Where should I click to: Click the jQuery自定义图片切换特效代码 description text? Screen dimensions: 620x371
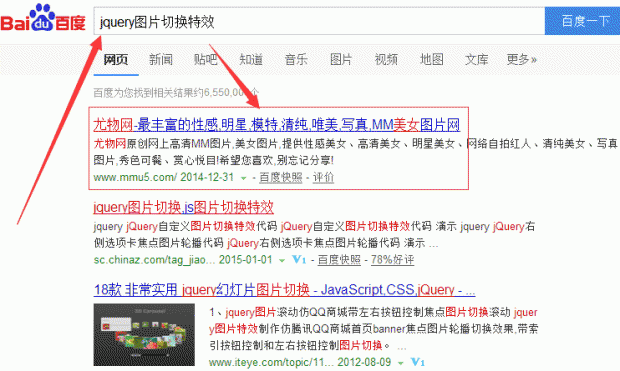point(314,235)
